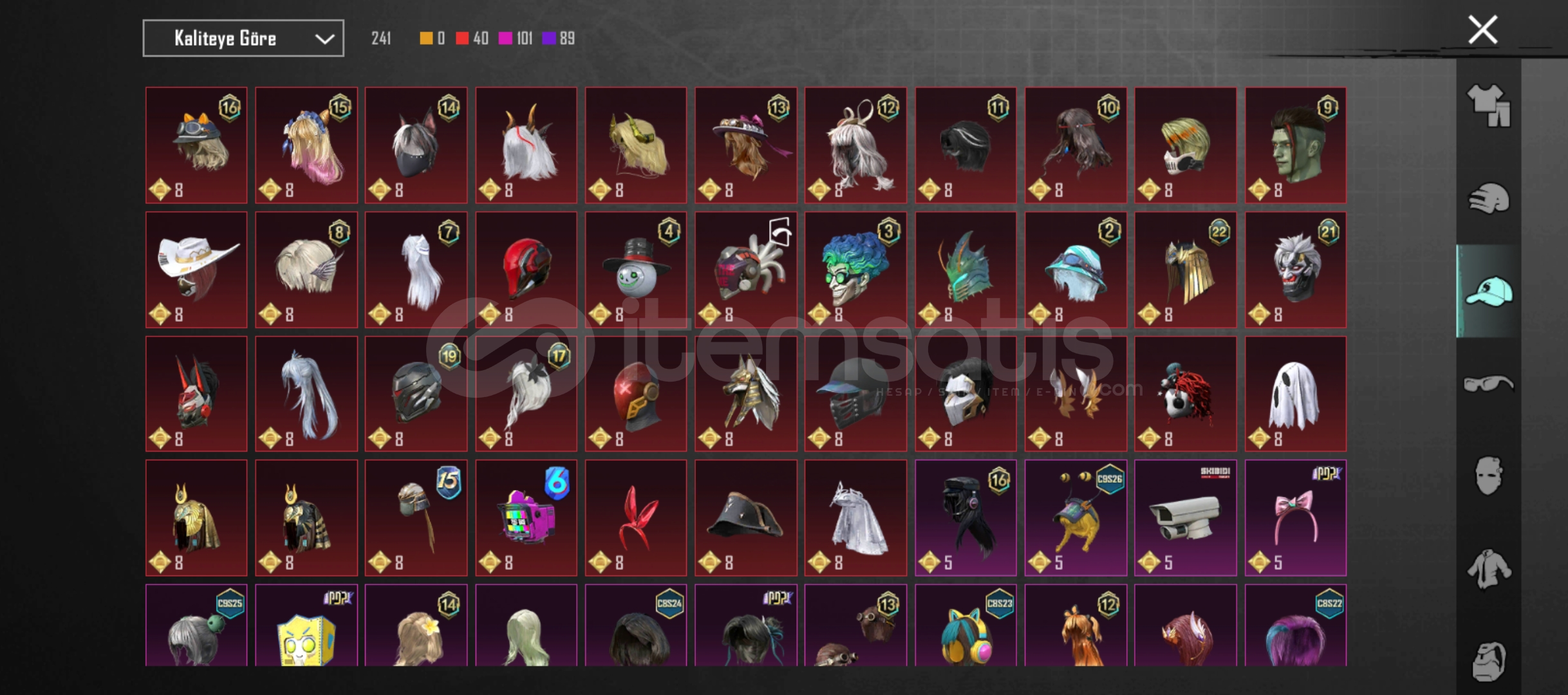Viewport: 1568px width, 695px height.
Task: Filter by the purple quality swatch showing 89
Action: coord(559,39)
